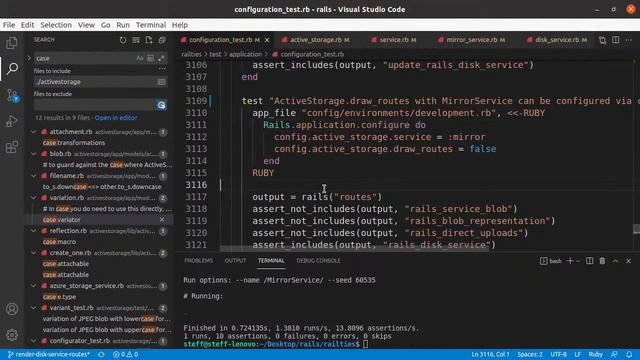The width and height of the screenshot is (640, 360).
Task: Synchronize changes icon in status bar
Action: coord(101,354)
